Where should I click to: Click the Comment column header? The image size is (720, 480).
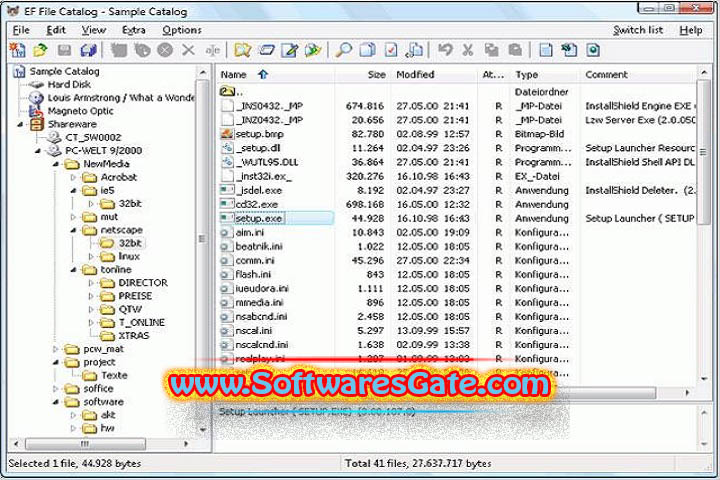point(638,74)
